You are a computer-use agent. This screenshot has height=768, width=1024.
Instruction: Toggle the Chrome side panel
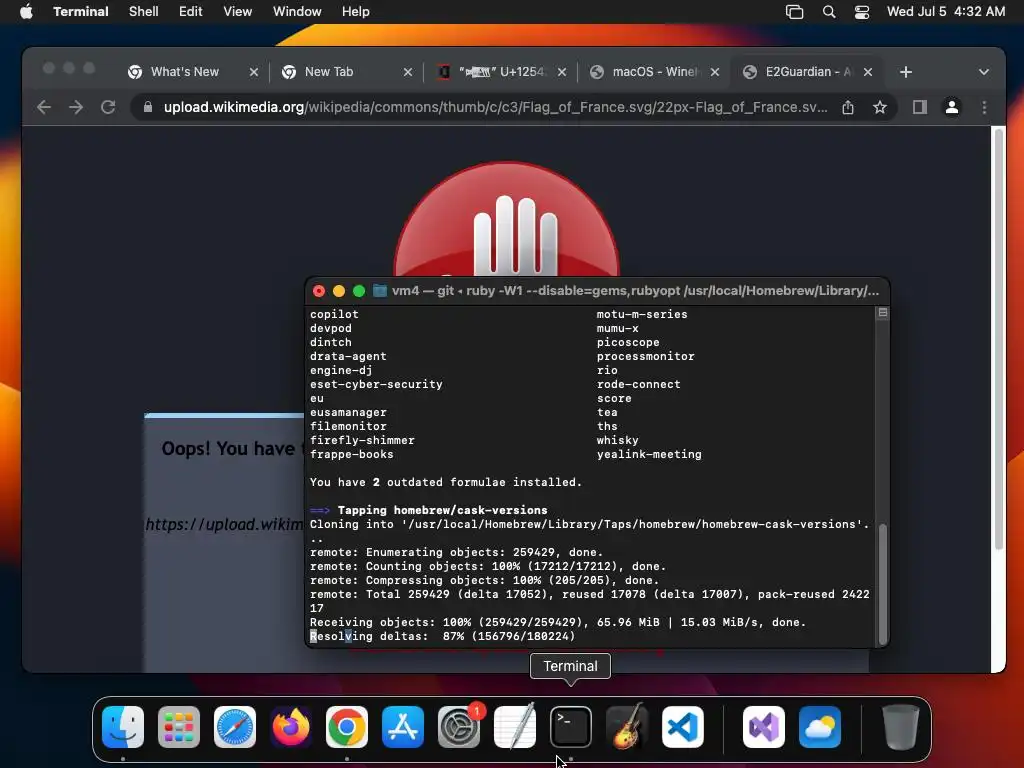(x=920, y=107)
